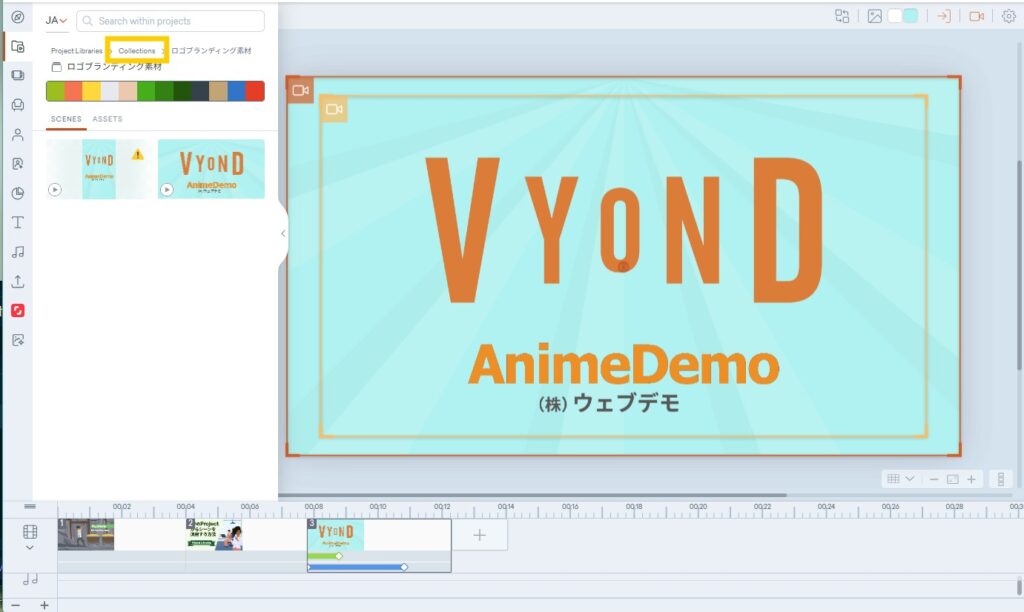Select the (株) ウェブデモ text on canvas

(x=609, y=403)
